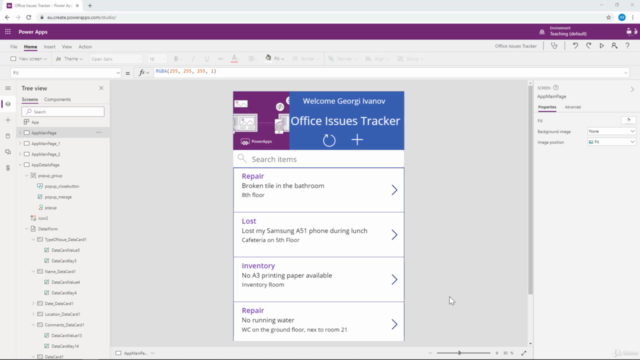Viewport: 640px width, 360px height.
Task: Switch to Advanced tab in properties pane
Action: (x=573, y=107)
